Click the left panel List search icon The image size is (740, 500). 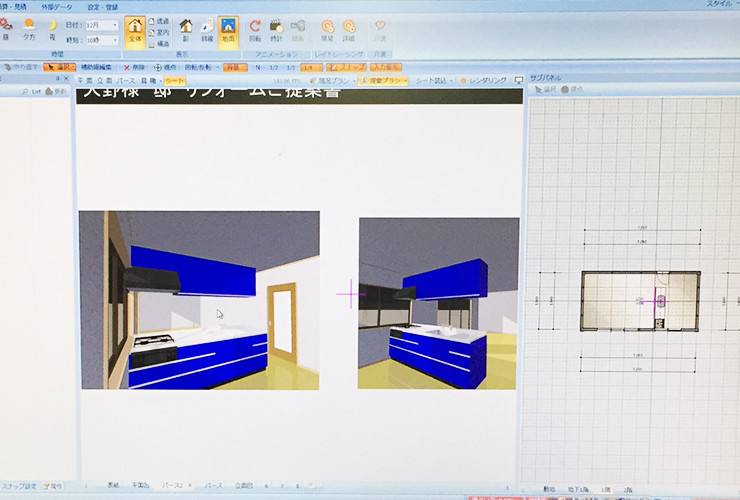(x=31, y=92)
